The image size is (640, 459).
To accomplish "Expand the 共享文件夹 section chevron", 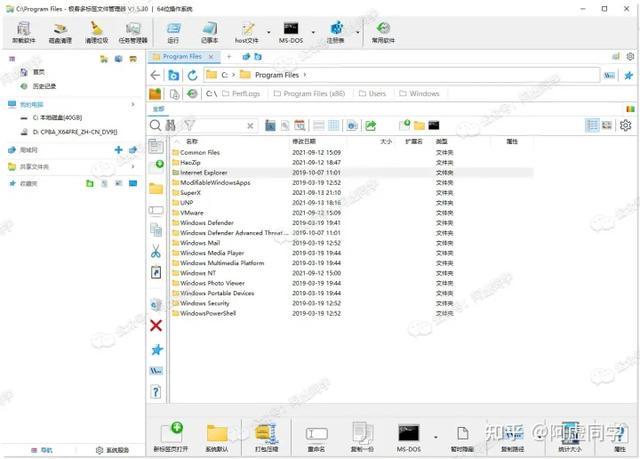I will coord(133,166).
